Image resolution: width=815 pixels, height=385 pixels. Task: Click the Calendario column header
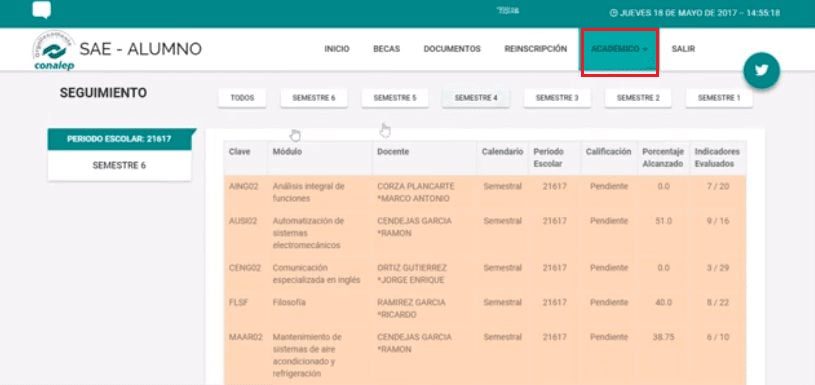(x=502, y=152)
